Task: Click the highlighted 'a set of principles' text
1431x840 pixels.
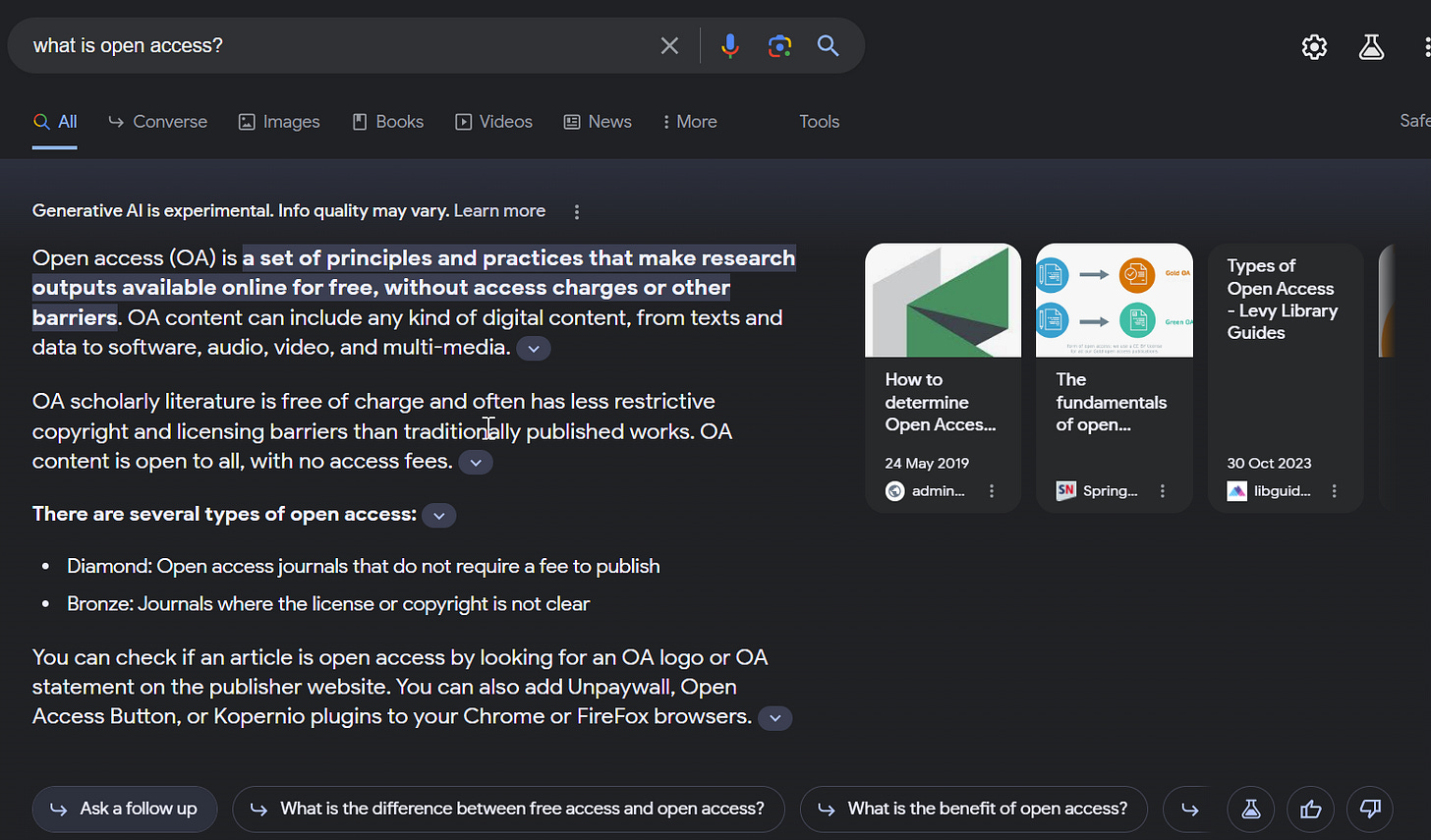Action: (x=414, y=288)
